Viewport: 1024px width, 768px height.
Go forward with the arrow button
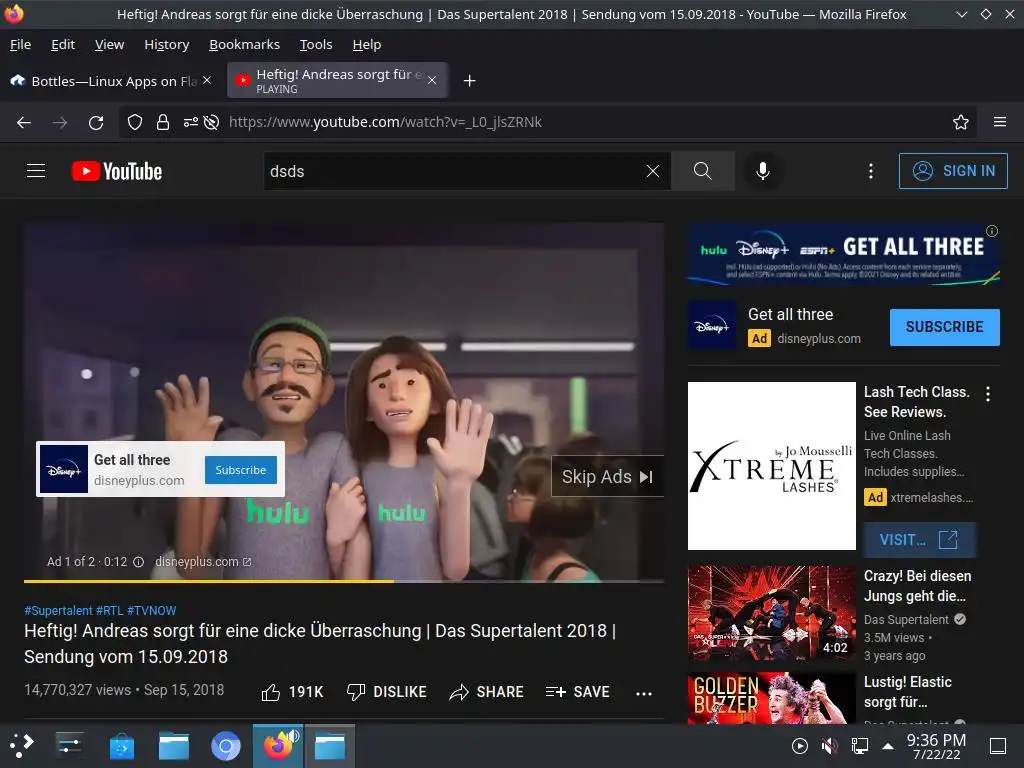pyautogui.click(x=60, y=122)
